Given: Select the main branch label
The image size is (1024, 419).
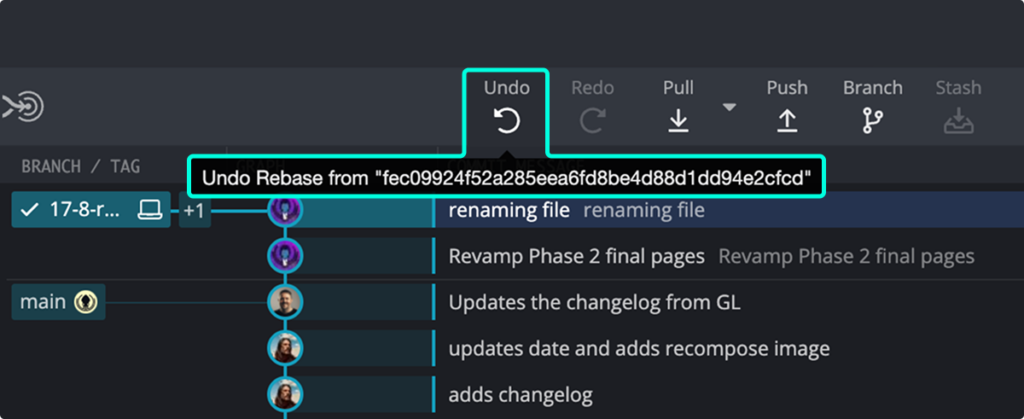Looking at the screenshot, I should pyautogui.click(x=43, y=302).
